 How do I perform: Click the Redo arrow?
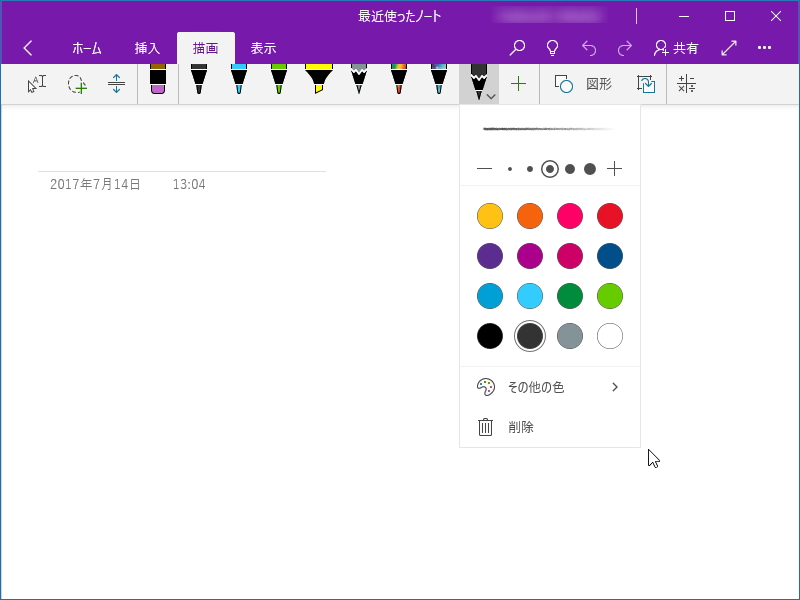tap(624, 47)
